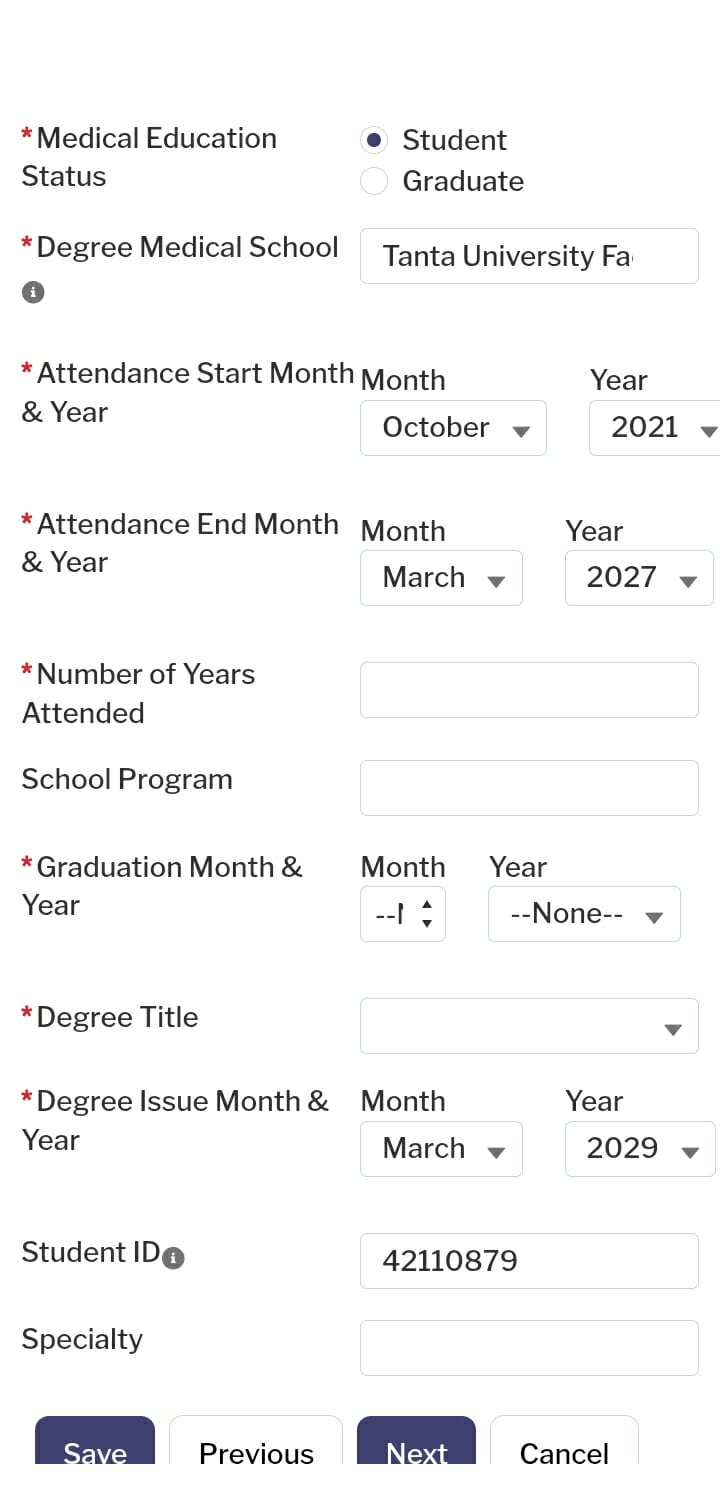Open Degree Issue Year dropdown showing 2029
Screen dimensions: 720x1499
pyautogui.click(x=640, y=1149)
